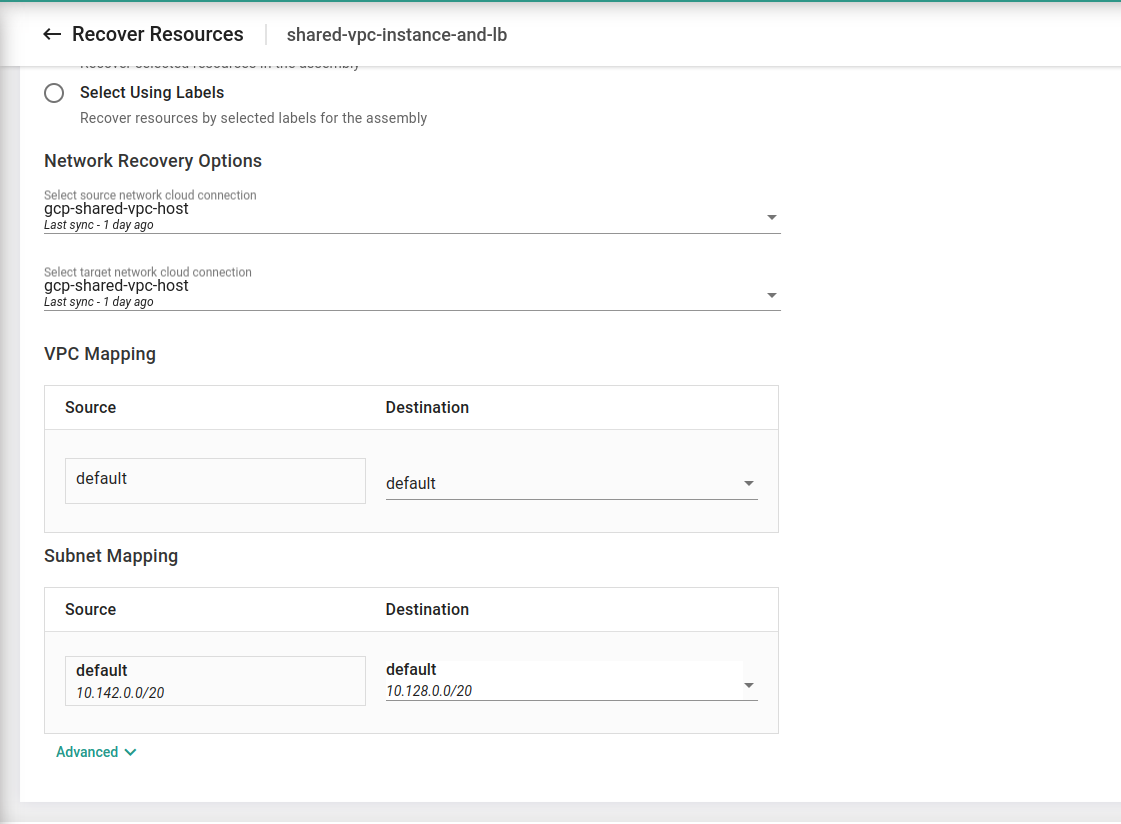The height and width of the screenshot is (824, 1121).
Task: Click the chevron icon next to Advanced
Action: coord(130,752)
